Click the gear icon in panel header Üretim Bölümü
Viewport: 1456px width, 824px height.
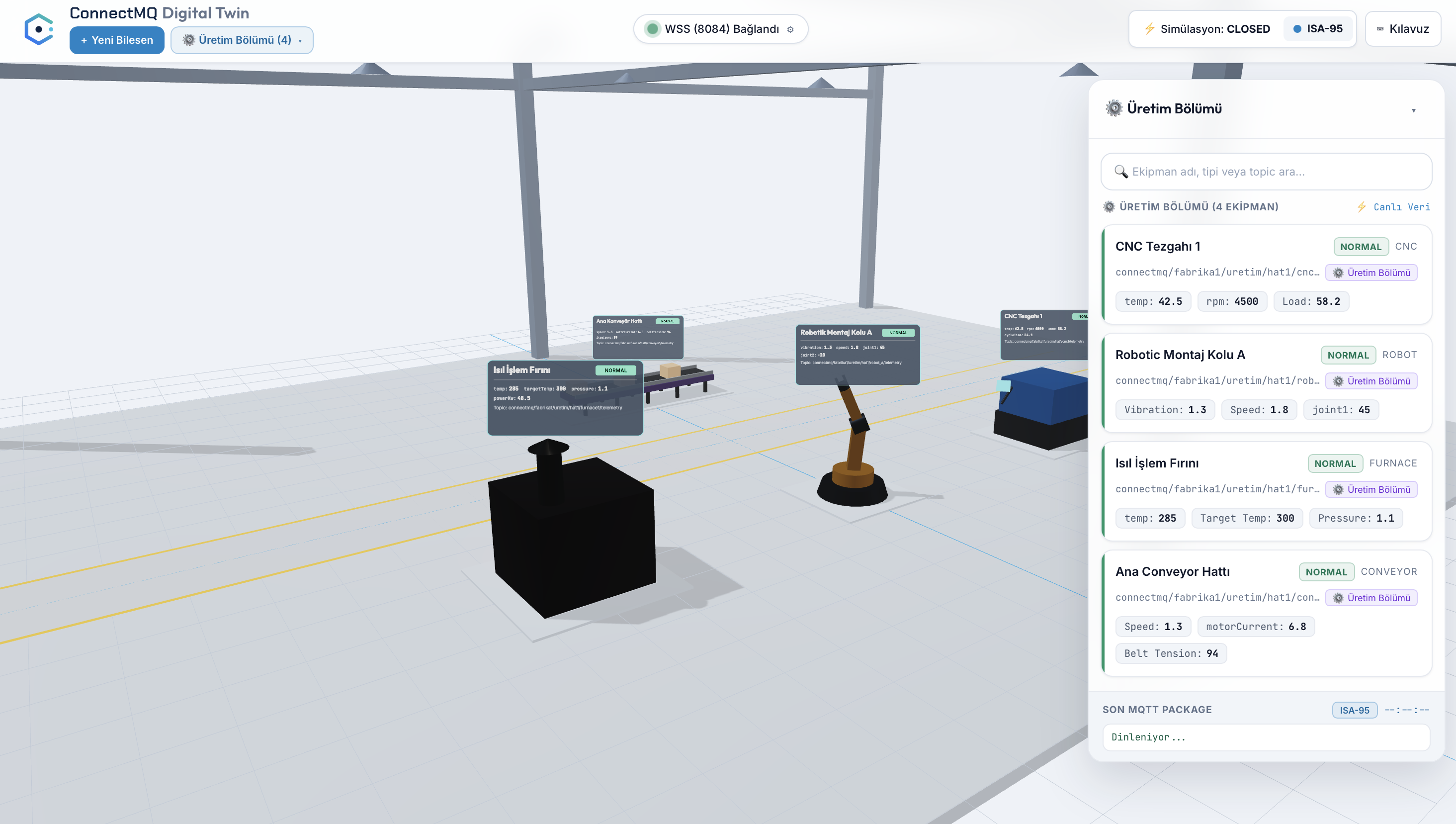[1114, 108]
